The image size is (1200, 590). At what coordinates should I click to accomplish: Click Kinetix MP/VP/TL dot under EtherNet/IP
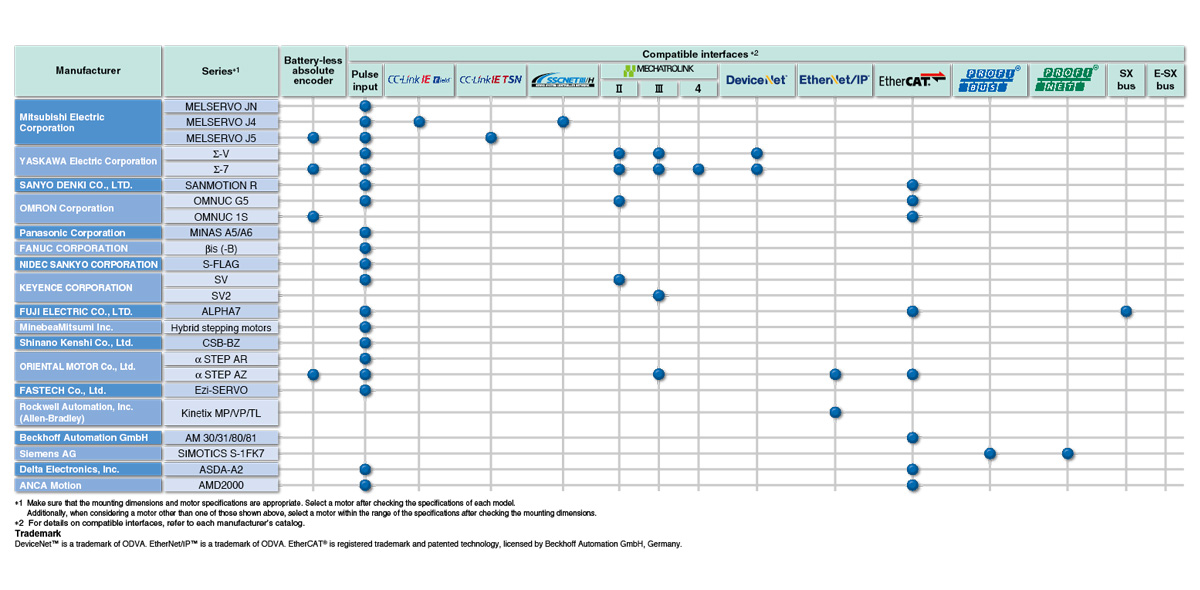(835, 412)
